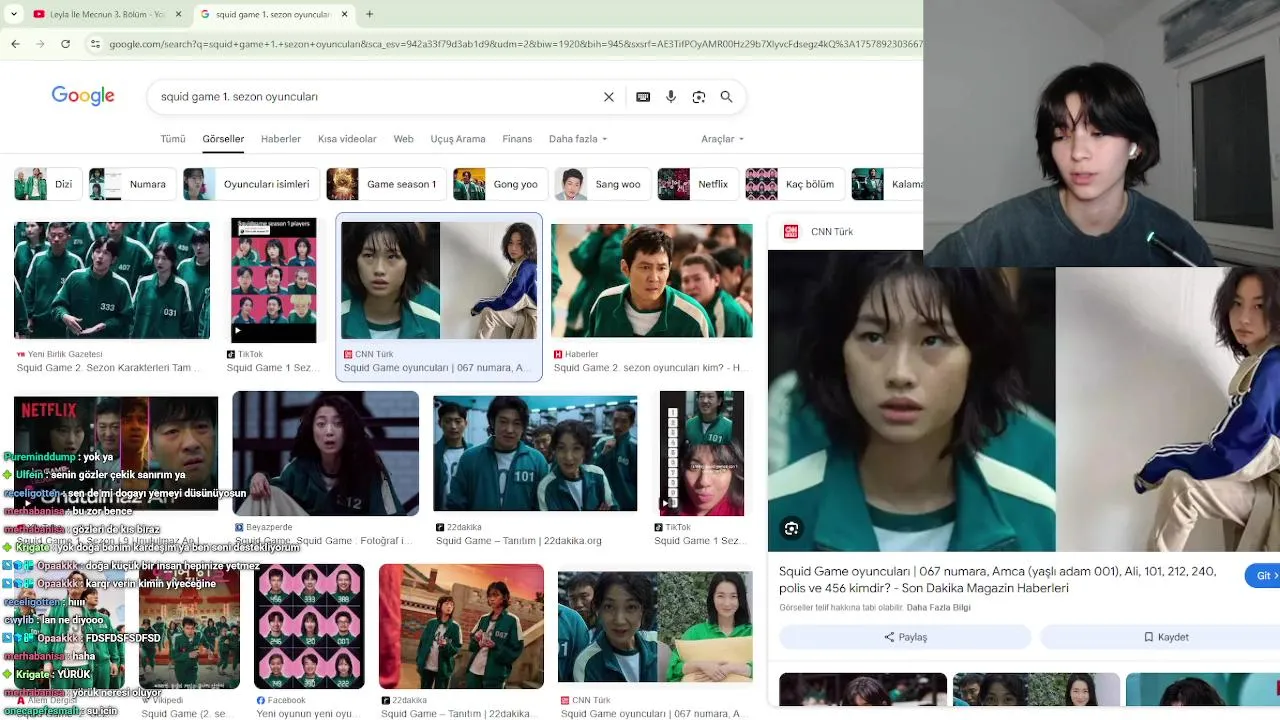Save the image with Kaydet button
The height and width of the screenshot is (720, 1280).
pos(1165,637)
